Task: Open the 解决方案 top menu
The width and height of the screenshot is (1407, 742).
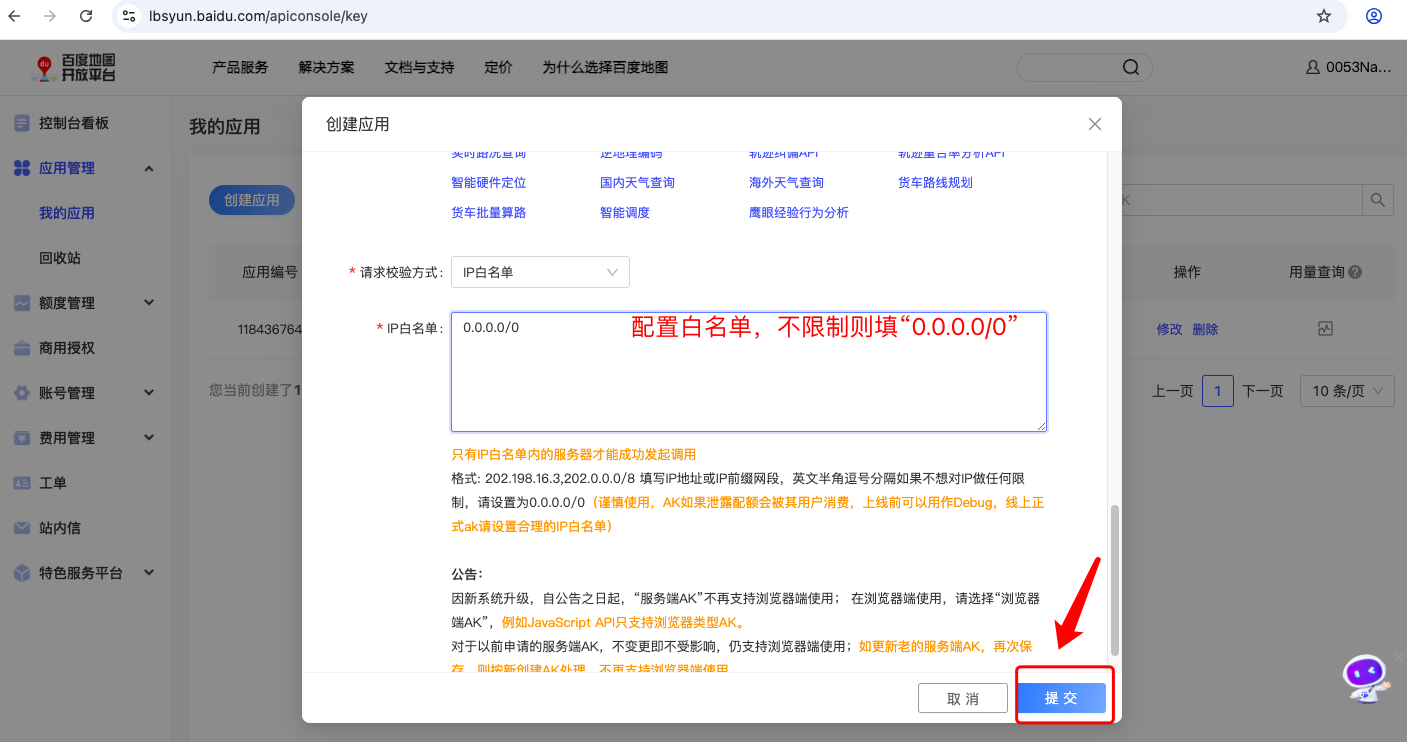Action: pyautogui.click(x=326, y=67)
